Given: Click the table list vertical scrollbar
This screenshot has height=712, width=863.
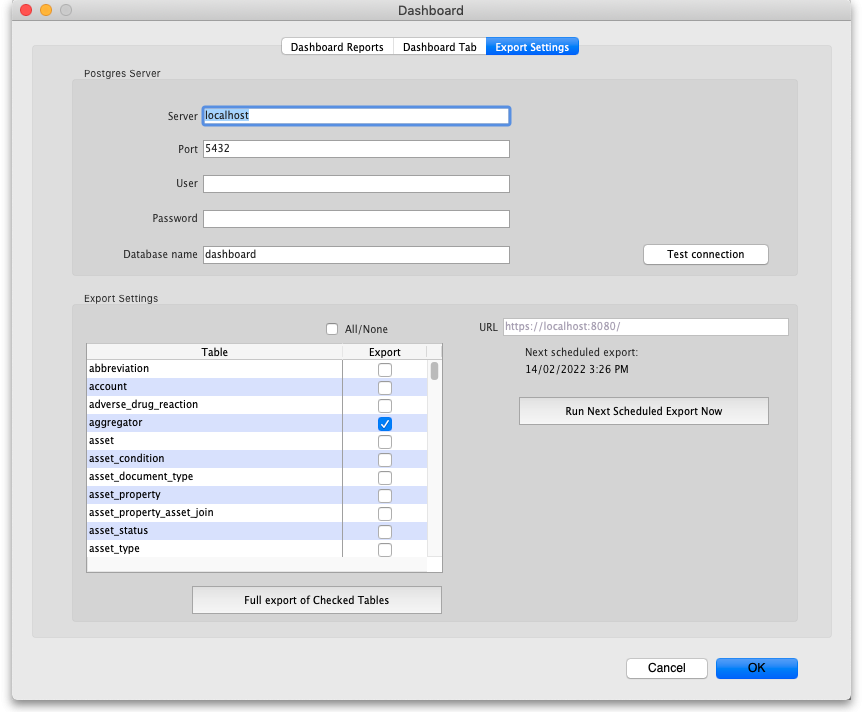Looking at the screenshot, I should click(x=435, y=372).
